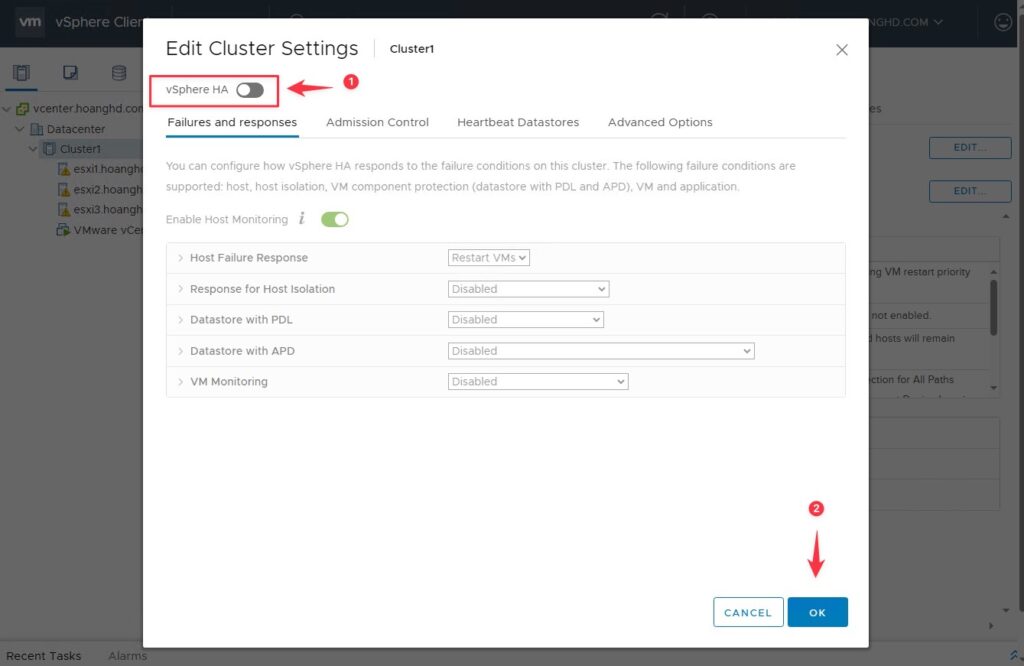The image size is (1024, 666).
Task: Click the upper EDIT button behind dialog
Action: (970, 148)
